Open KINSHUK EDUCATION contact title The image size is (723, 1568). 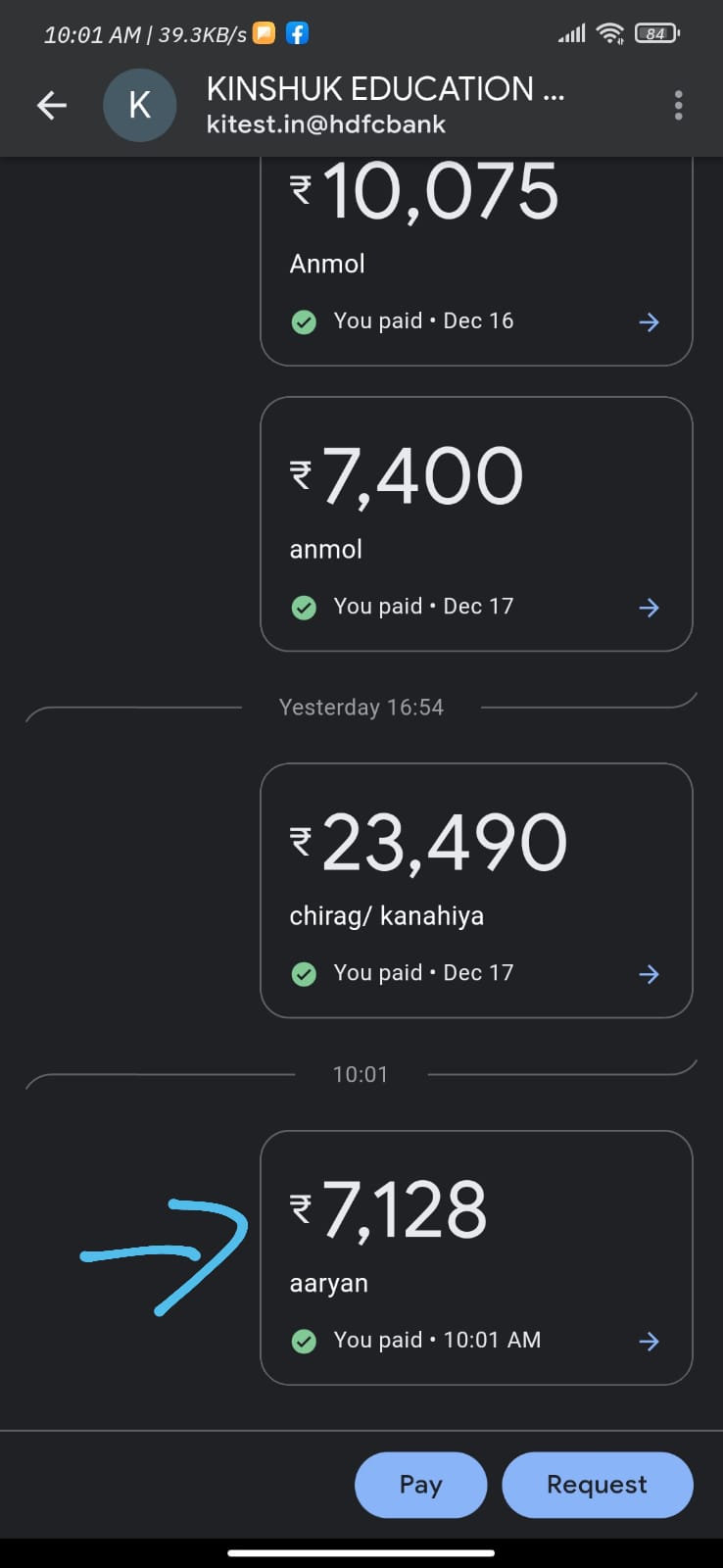tap(385, 89)
